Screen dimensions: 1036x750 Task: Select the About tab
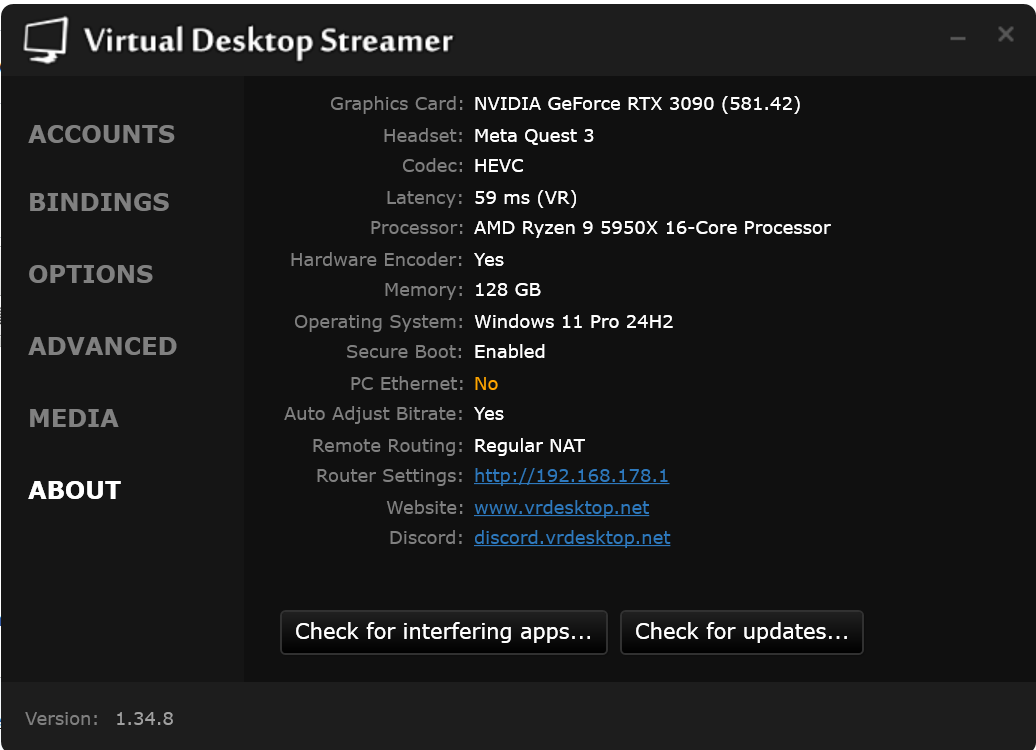pyautogui.click(x=75, y=490)
